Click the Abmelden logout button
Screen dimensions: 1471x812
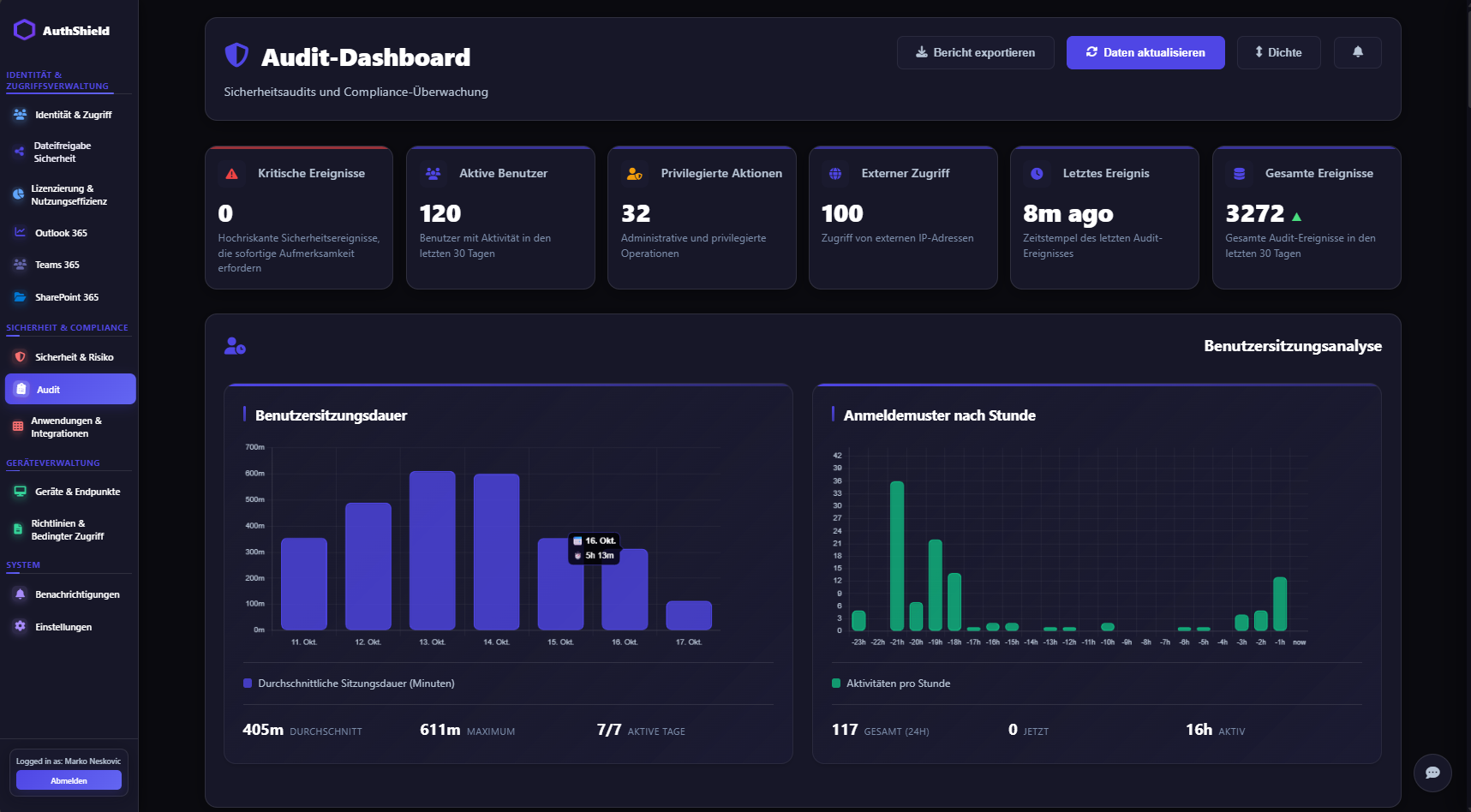point(69,780)
